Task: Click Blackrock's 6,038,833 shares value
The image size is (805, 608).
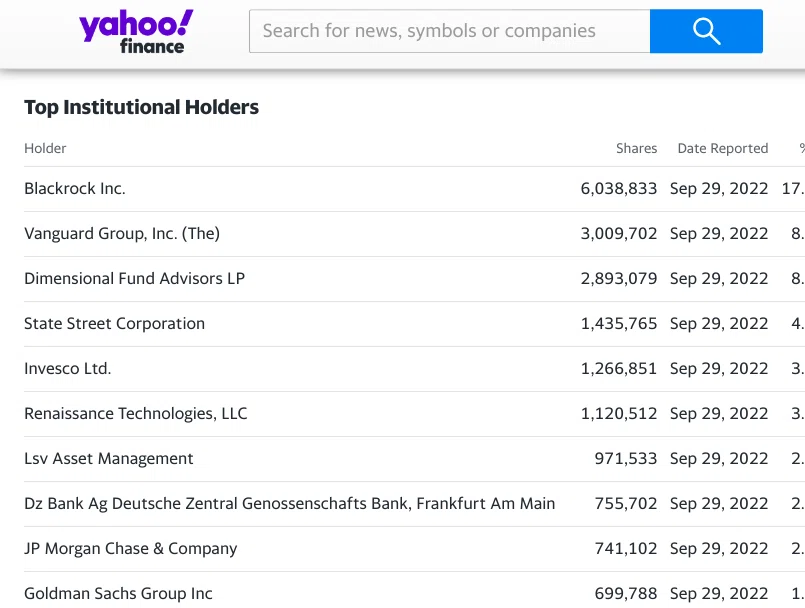Action: [619, 188]
